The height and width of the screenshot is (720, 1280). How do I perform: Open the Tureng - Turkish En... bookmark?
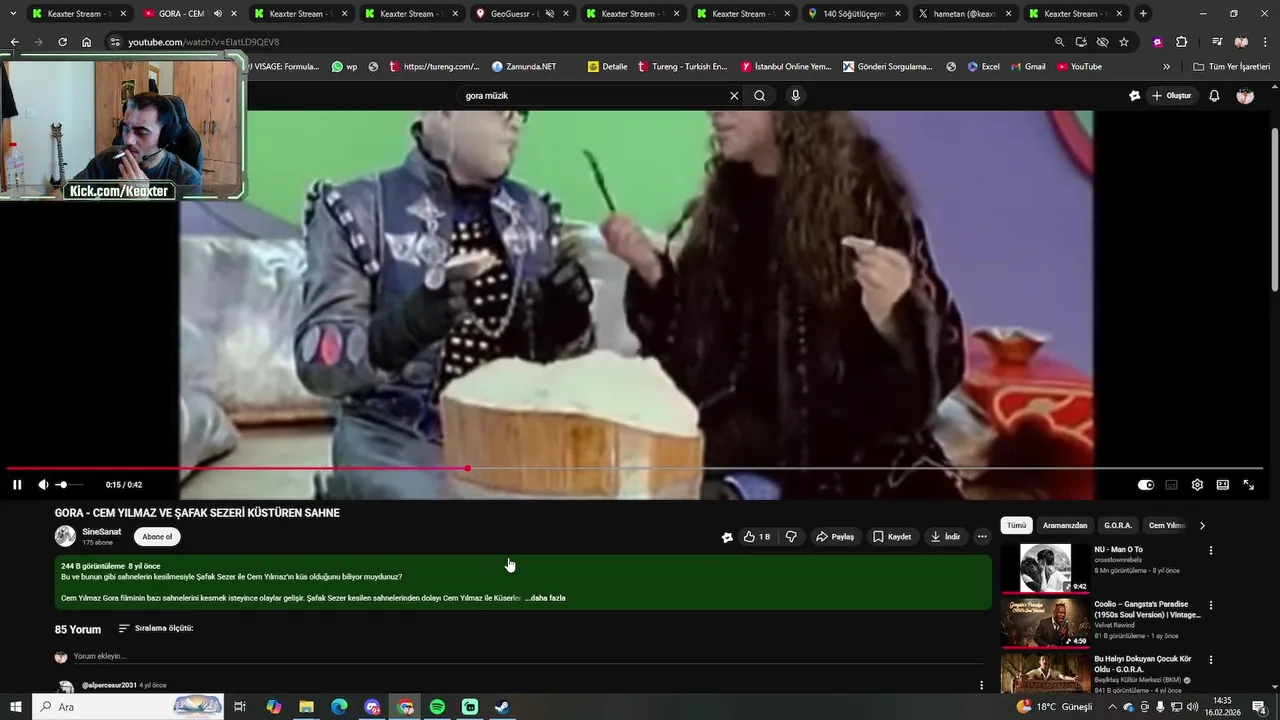pyautogui.click(x=682, y=67)
